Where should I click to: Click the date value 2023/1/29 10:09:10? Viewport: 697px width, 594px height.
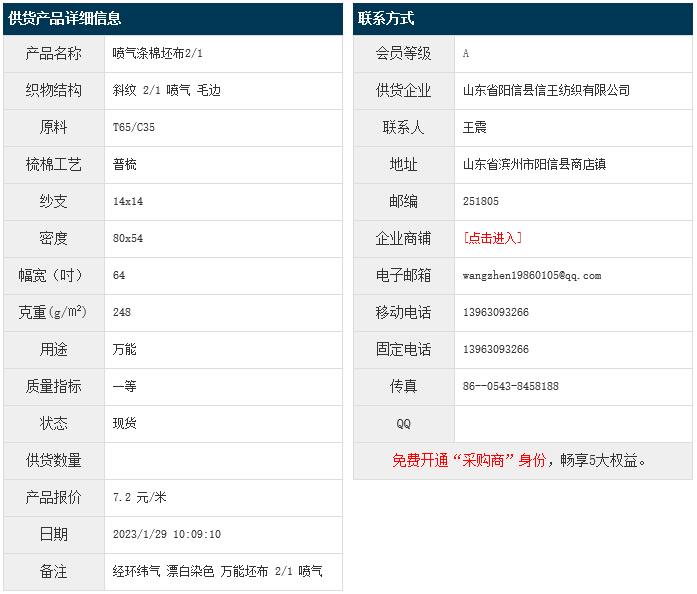[167, 534]
